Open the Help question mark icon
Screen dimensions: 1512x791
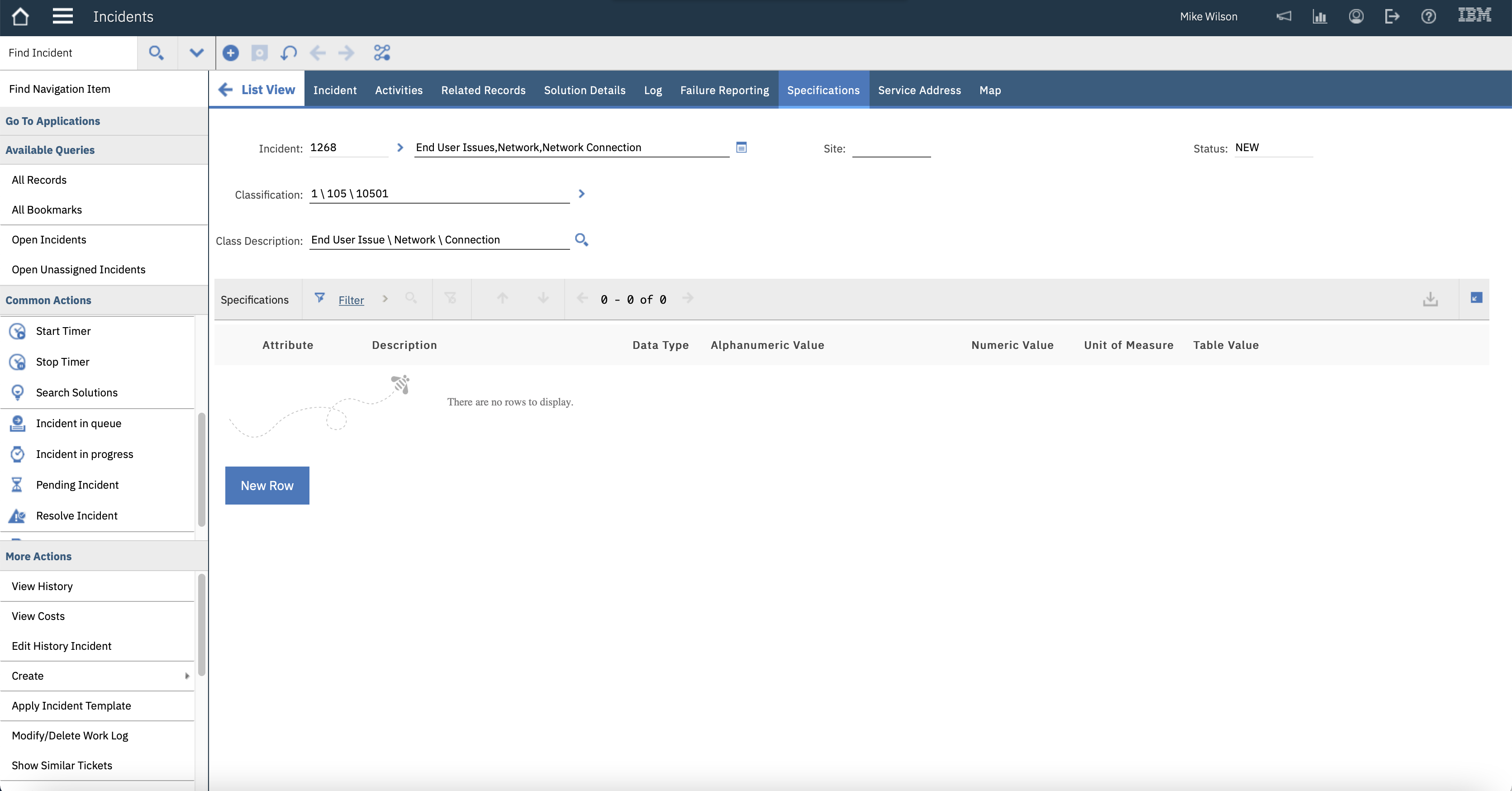1428,16
